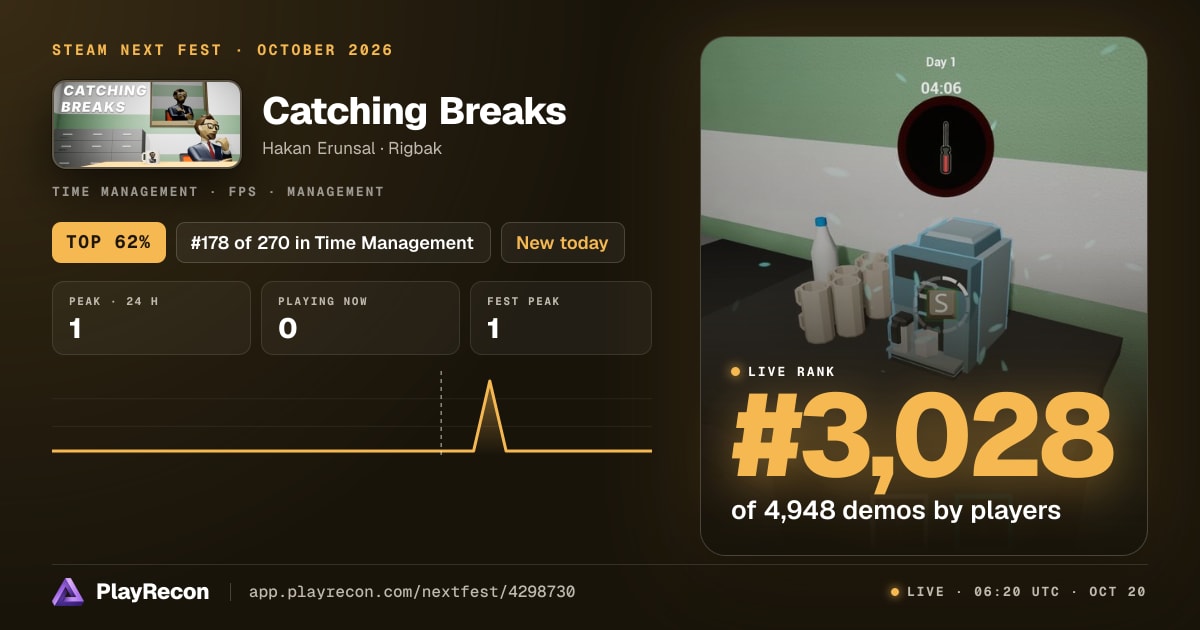Click the red screwdriver circle icon
Screen dimensions: 1200x630
coord(945,146)
